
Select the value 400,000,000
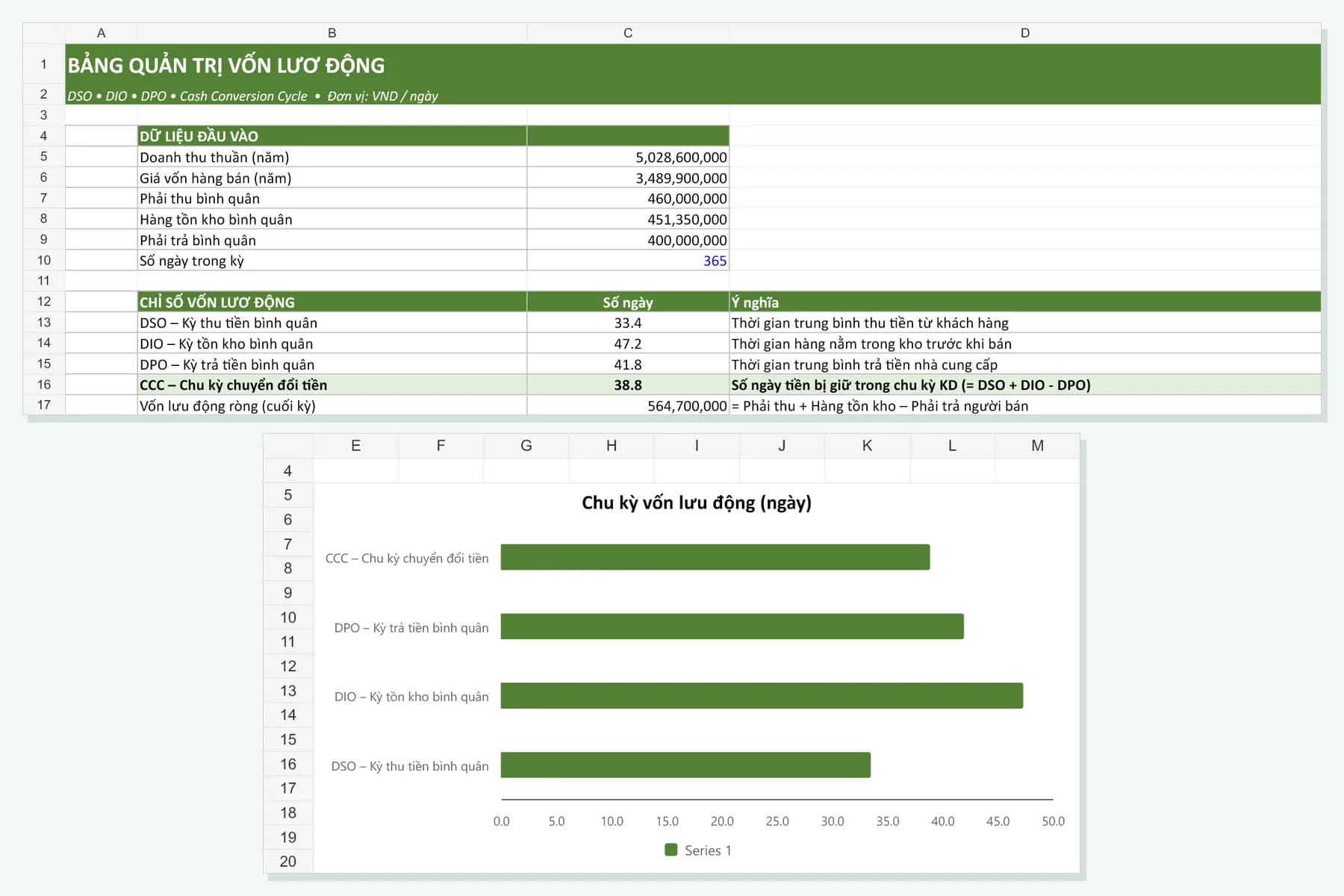[628, 240]
